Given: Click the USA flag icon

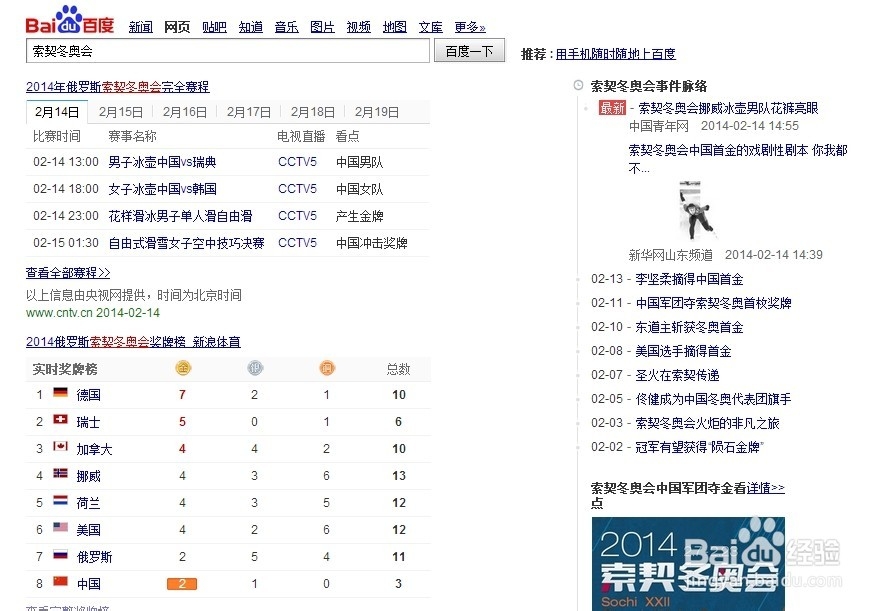Looking at the screenshot, I should tap(60, 527).
